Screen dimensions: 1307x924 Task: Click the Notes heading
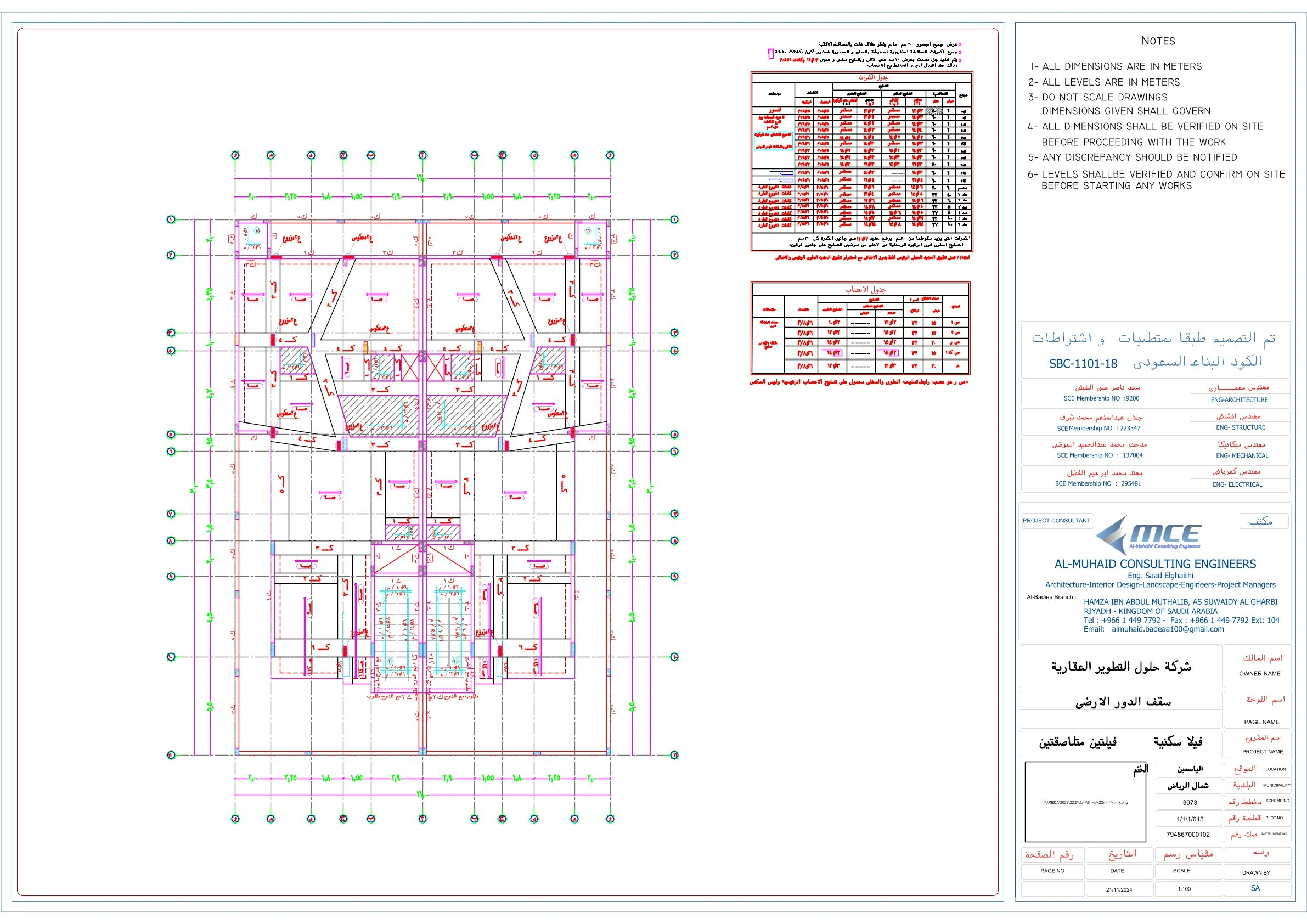point(1158,41)
